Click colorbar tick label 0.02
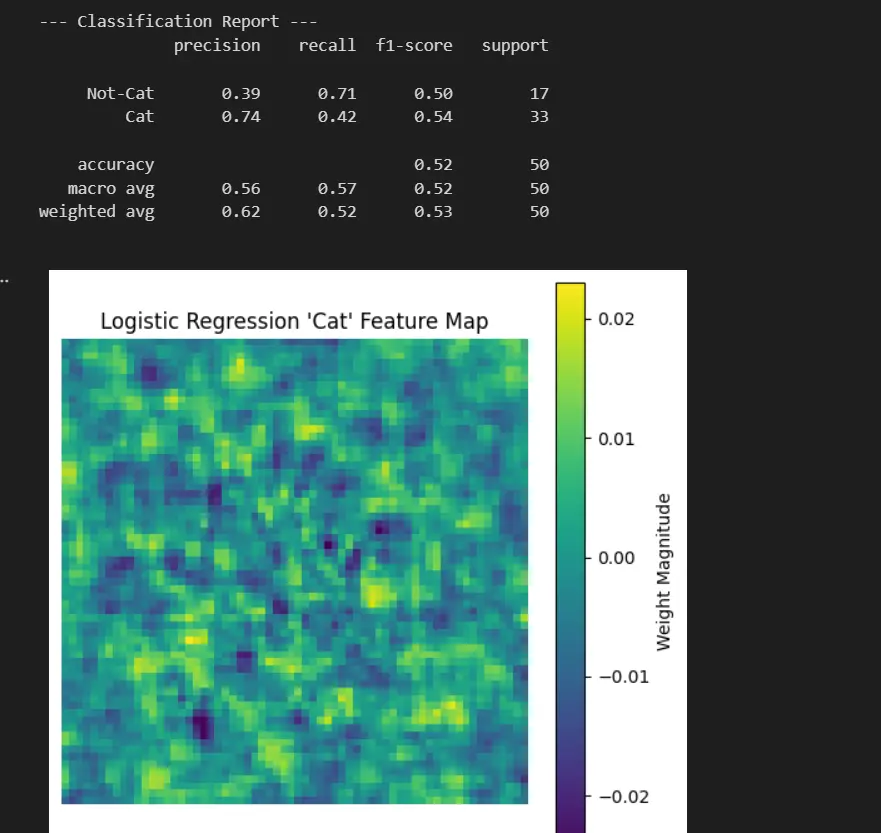This screenshot has height=833, width=881. click(616, 319)
